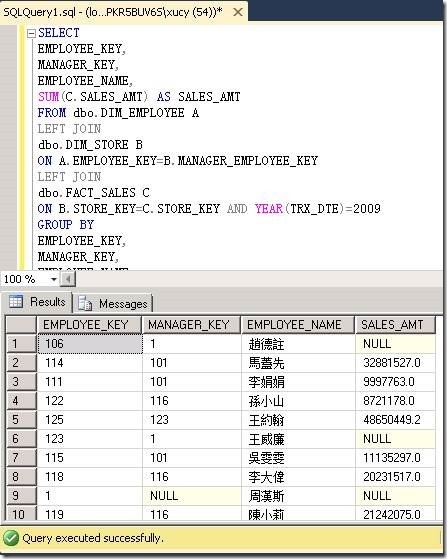Viewport: 447px width, 559px height.
Task: Click sales amount 20231517.0
Action: (x=395, y=477)
